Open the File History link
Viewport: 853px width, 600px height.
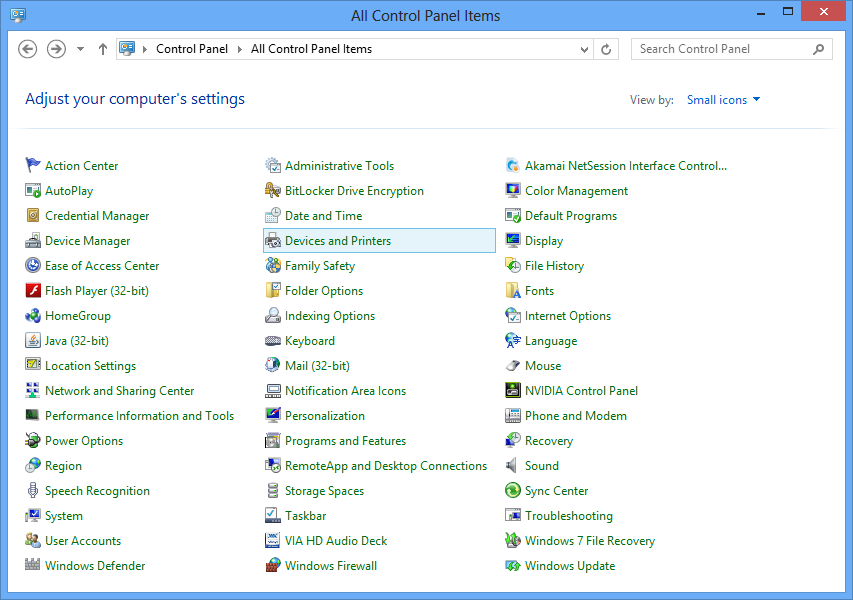[554, 265]
